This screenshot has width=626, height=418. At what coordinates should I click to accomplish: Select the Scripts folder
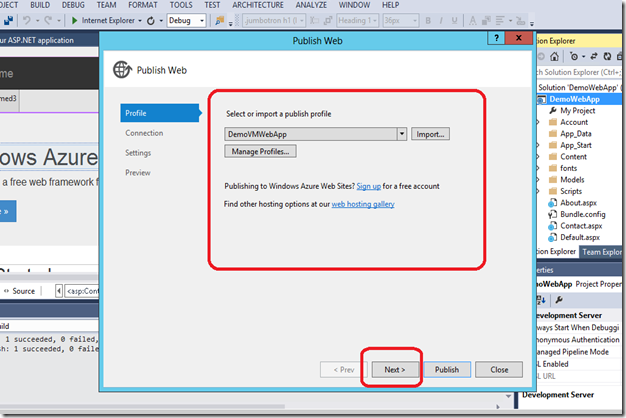(571, 191)
